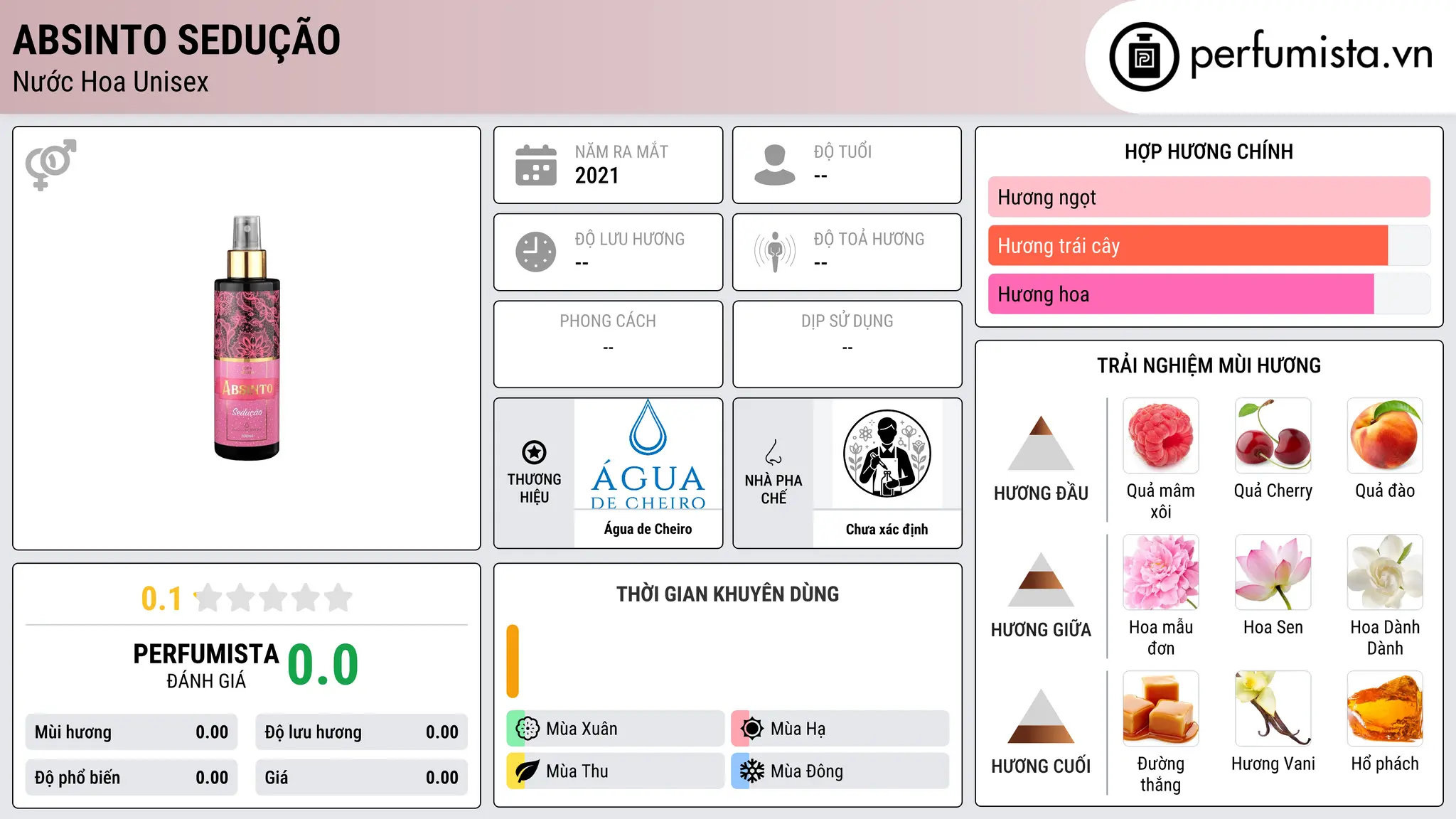Image resolution: width=1456 pixels, height=819 pixels.
Task: Click the spring flower icon beside Mùa Xuân
Action: tap(528, 729)
